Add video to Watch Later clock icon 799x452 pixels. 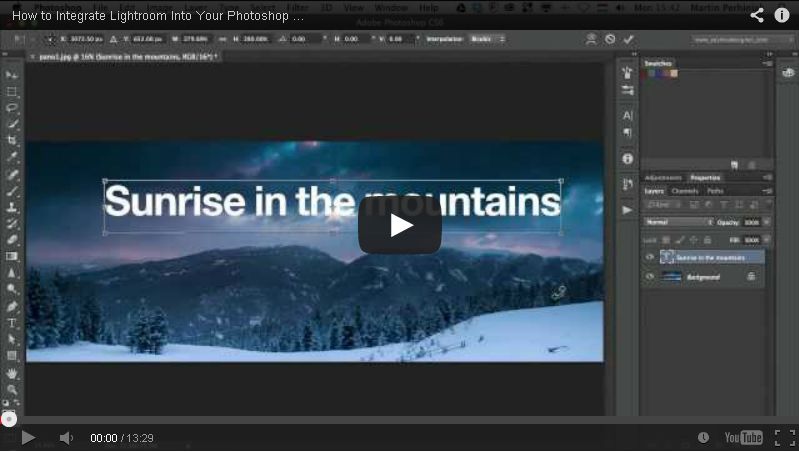coord(703,437)
